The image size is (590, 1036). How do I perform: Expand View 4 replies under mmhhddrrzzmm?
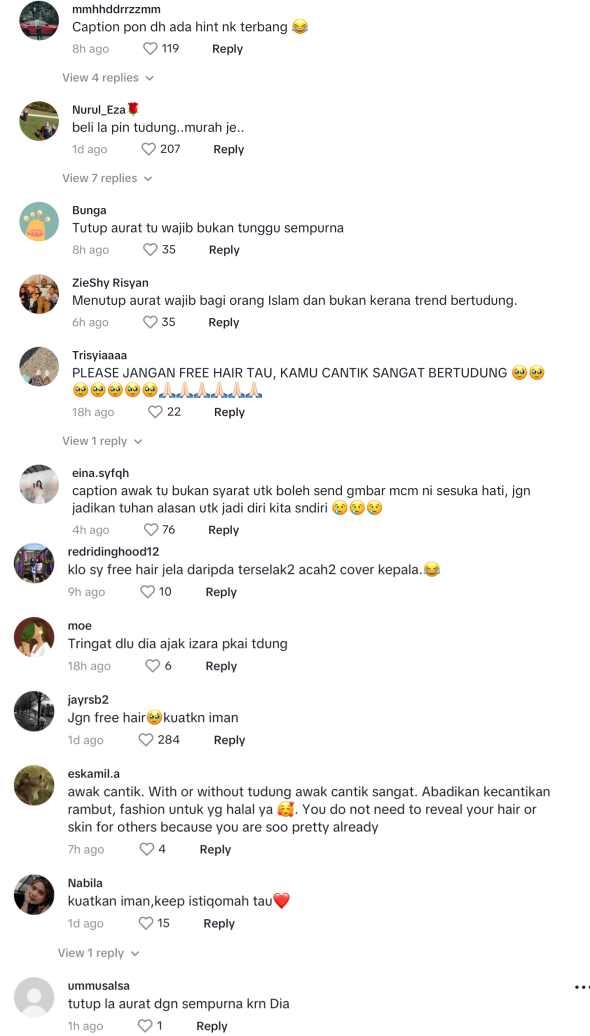pyautogui.click(x=108, y=78)
